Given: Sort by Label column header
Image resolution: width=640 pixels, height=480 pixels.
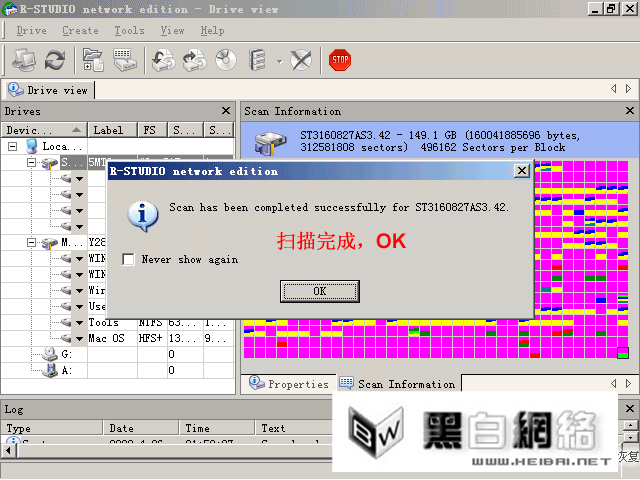Looking at the screenshot, I should point(112,130).
